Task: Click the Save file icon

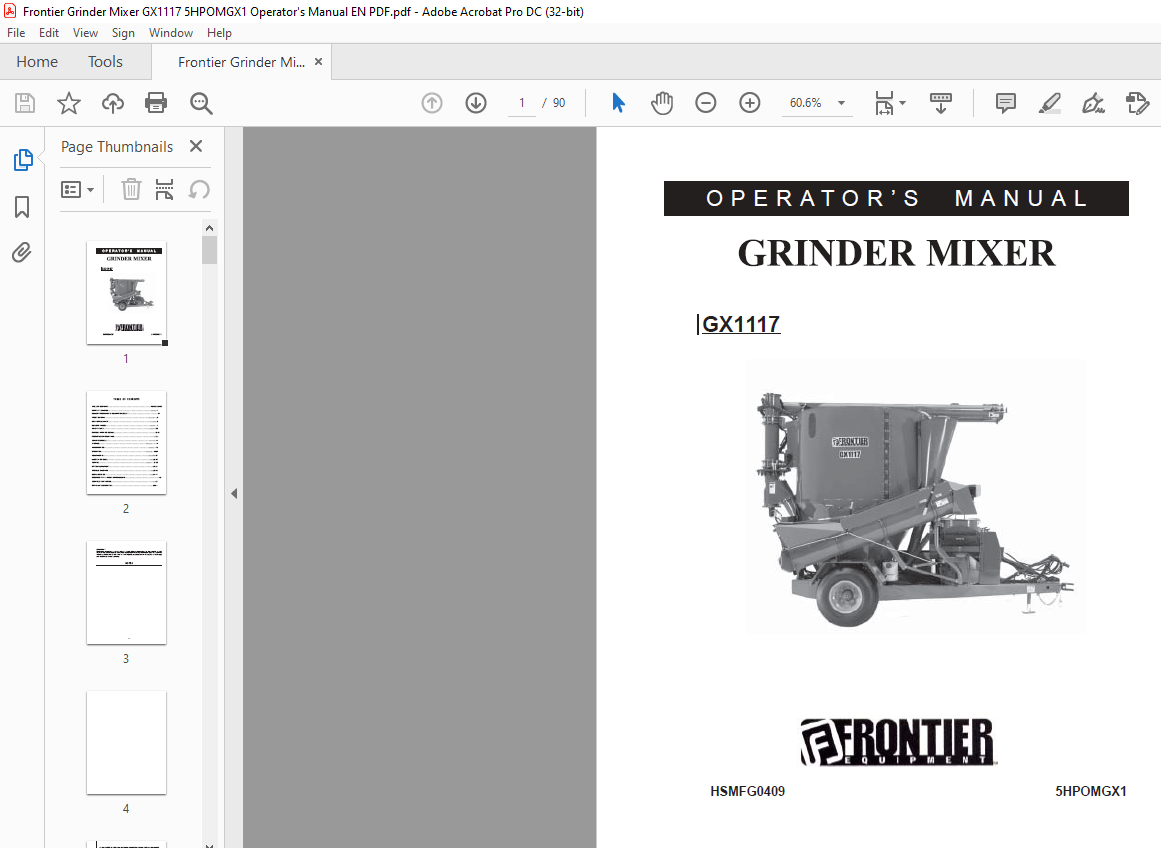Action: [x=25, y=103]
